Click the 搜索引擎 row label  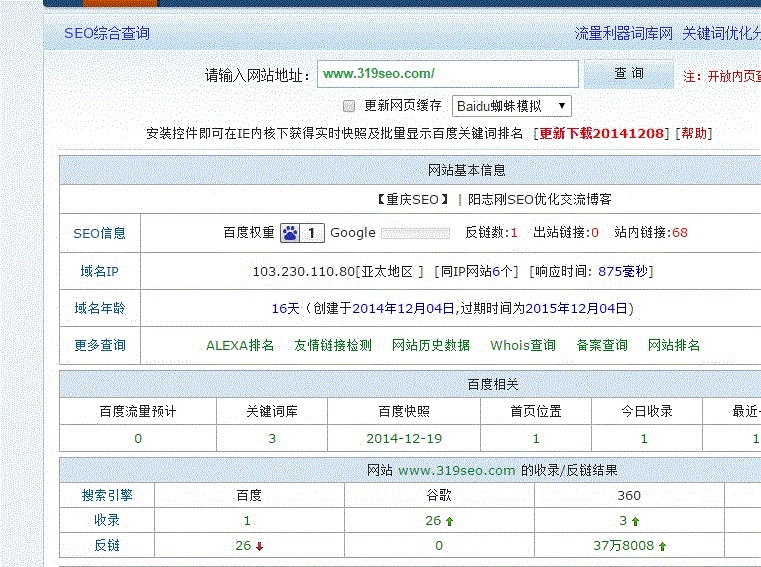point(107,496)
